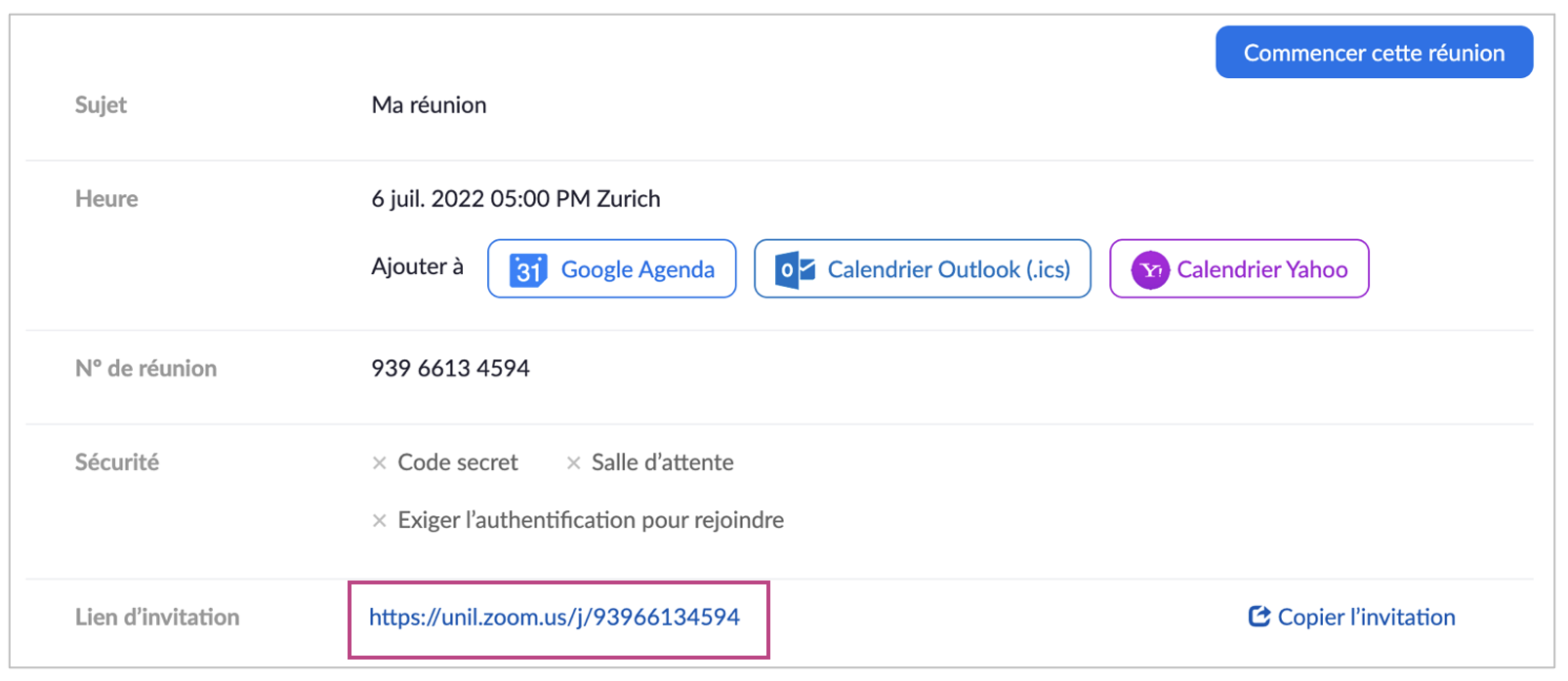This screenshot has width=1568, height=681.
Task: Click the meeting number 939 6613 4594
Action: pyautogui.click(x=450, y=368)
